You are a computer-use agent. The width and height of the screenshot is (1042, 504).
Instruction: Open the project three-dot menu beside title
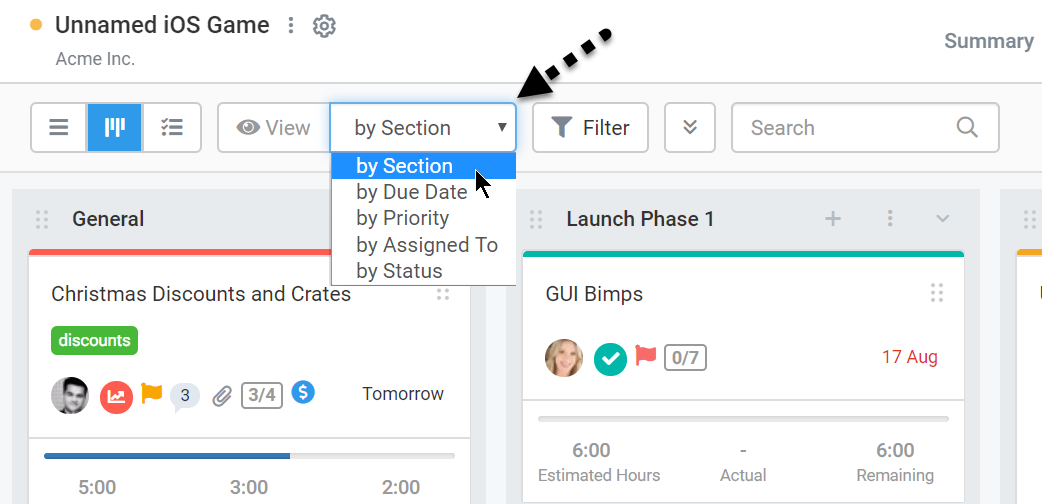coord(290,26)
